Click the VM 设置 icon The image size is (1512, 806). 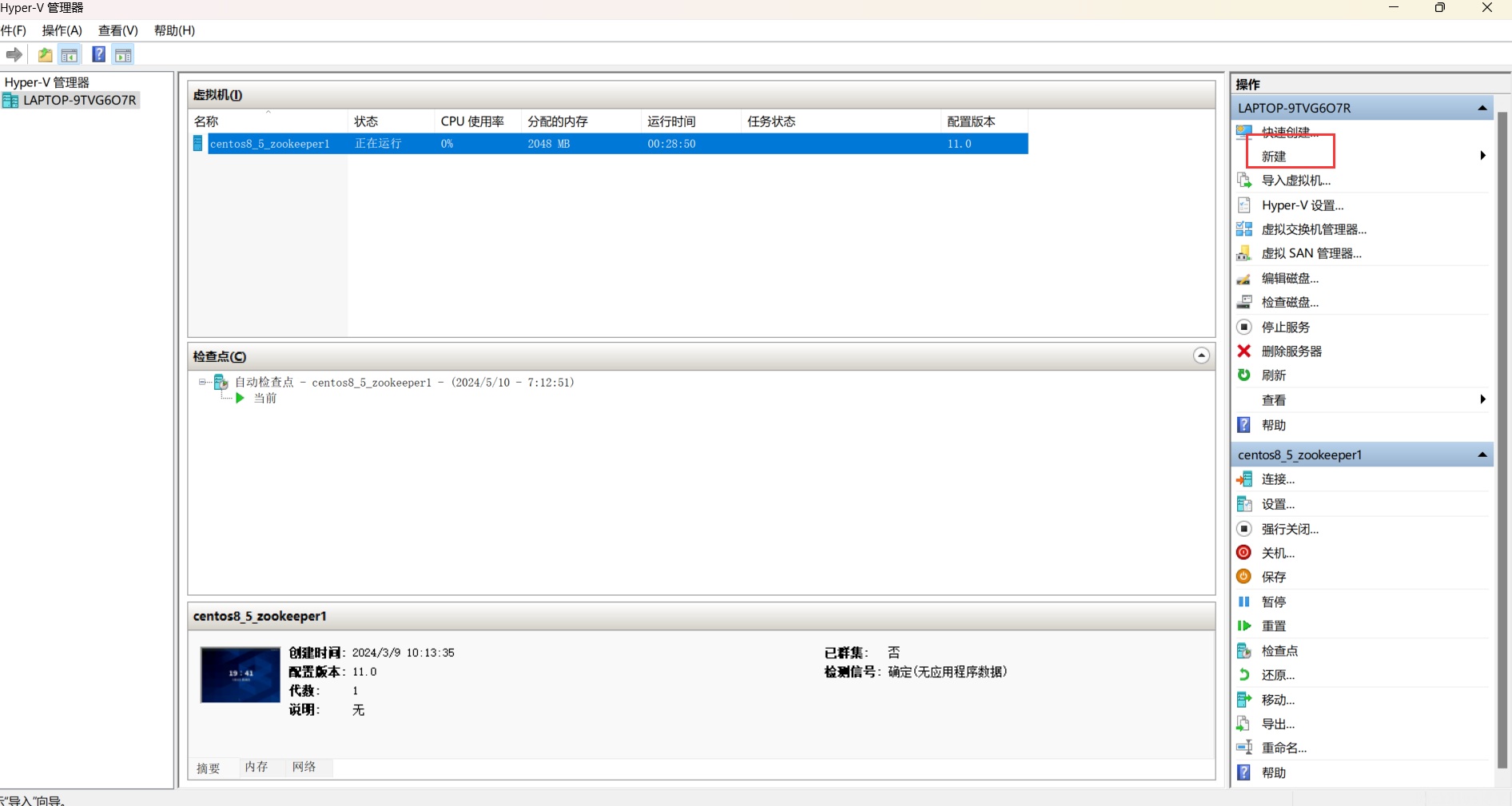tap(1244, 504)
